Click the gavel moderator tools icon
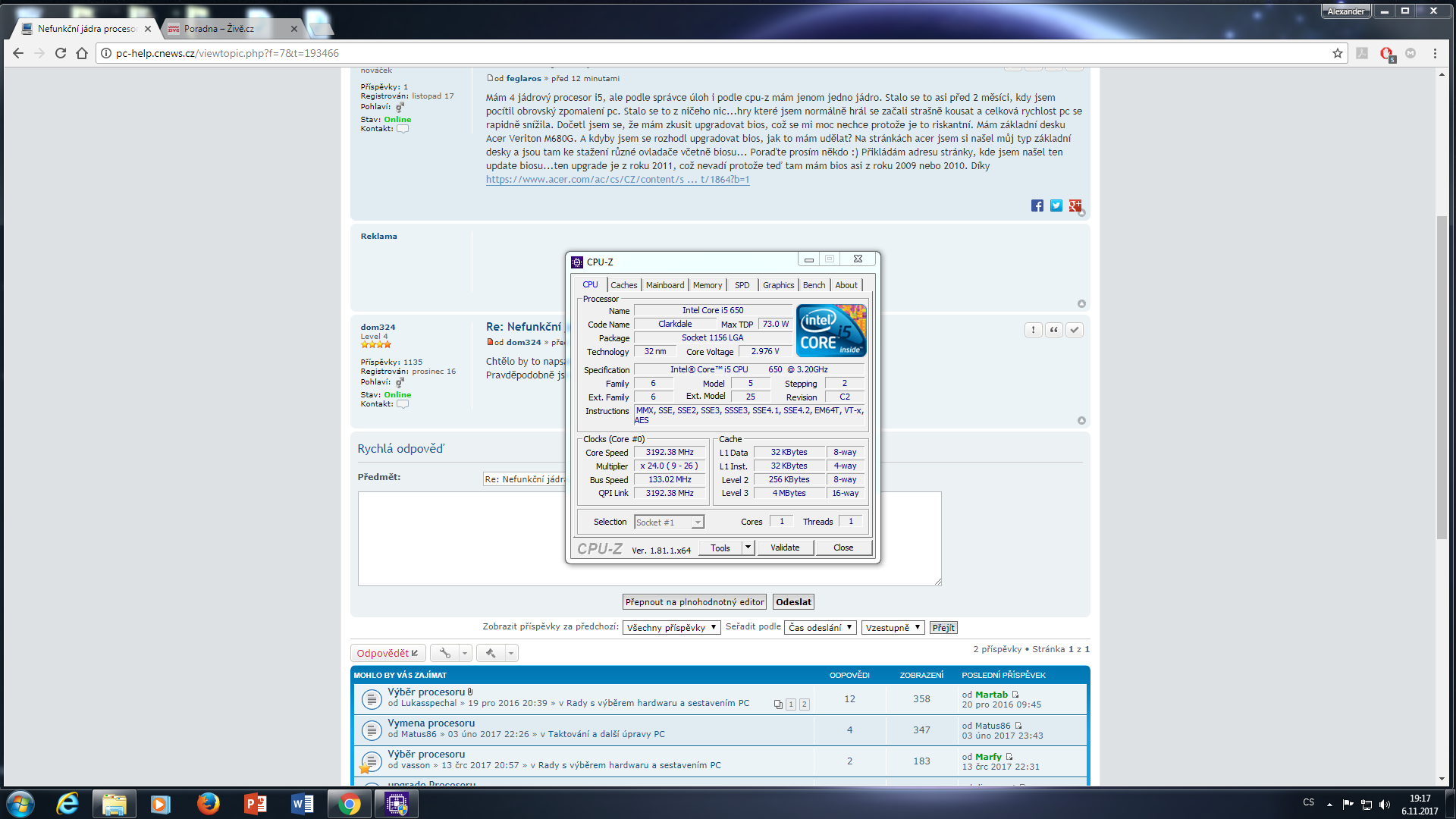The image size is (1456, 819). tap(491, 653)
